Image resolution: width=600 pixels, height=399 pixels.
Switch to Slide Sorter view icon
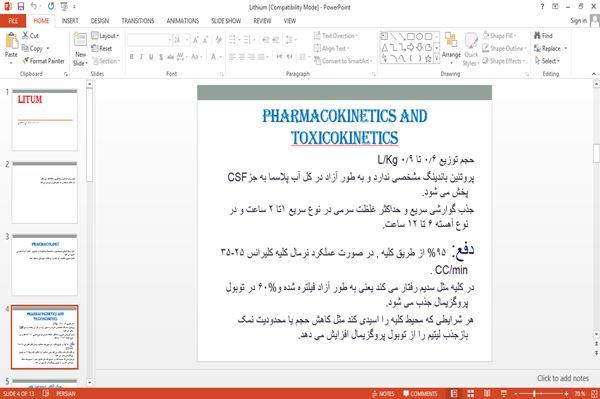(x=471, y=394)
